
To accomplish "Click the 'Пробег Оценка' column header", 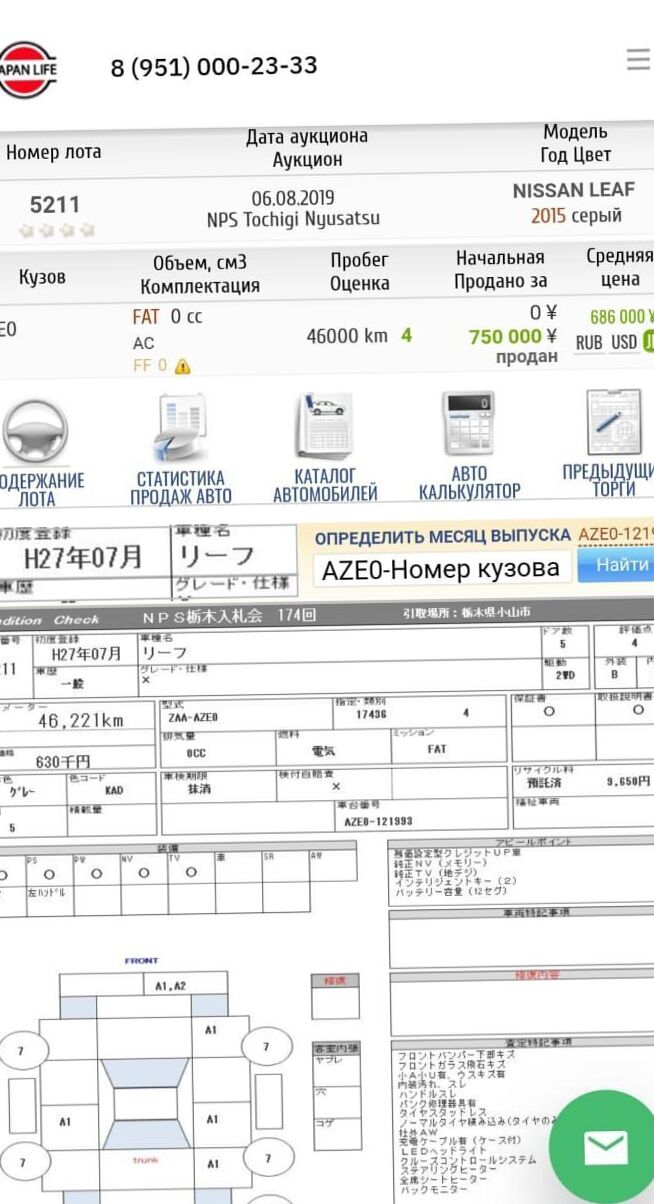I will [x=359, y=272].
